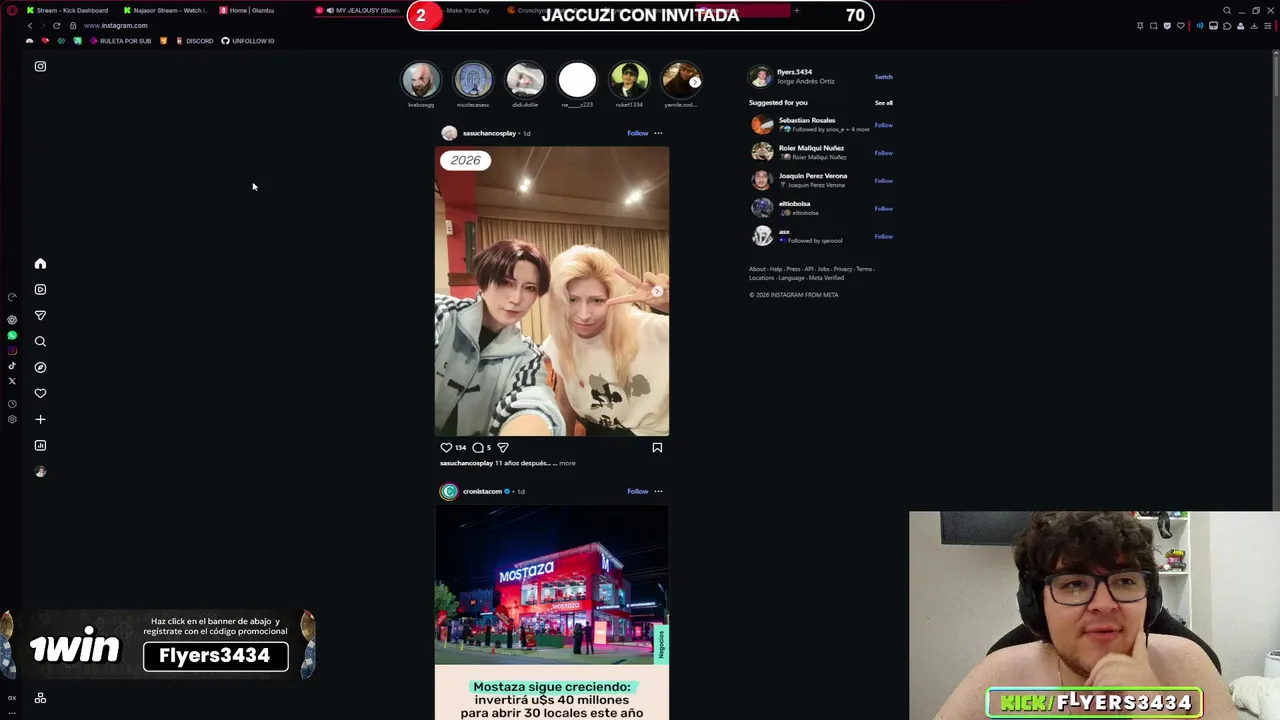Follow cronistacom from the post header

coord(637,491)
